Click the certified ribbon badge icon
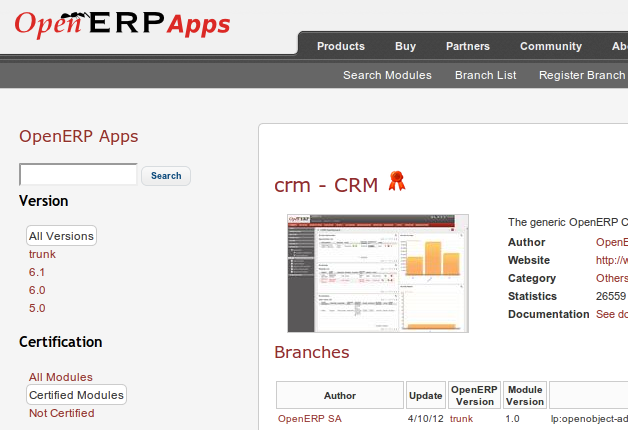Image resolution: width=628 pixels, height=430 pixels. 397,181
